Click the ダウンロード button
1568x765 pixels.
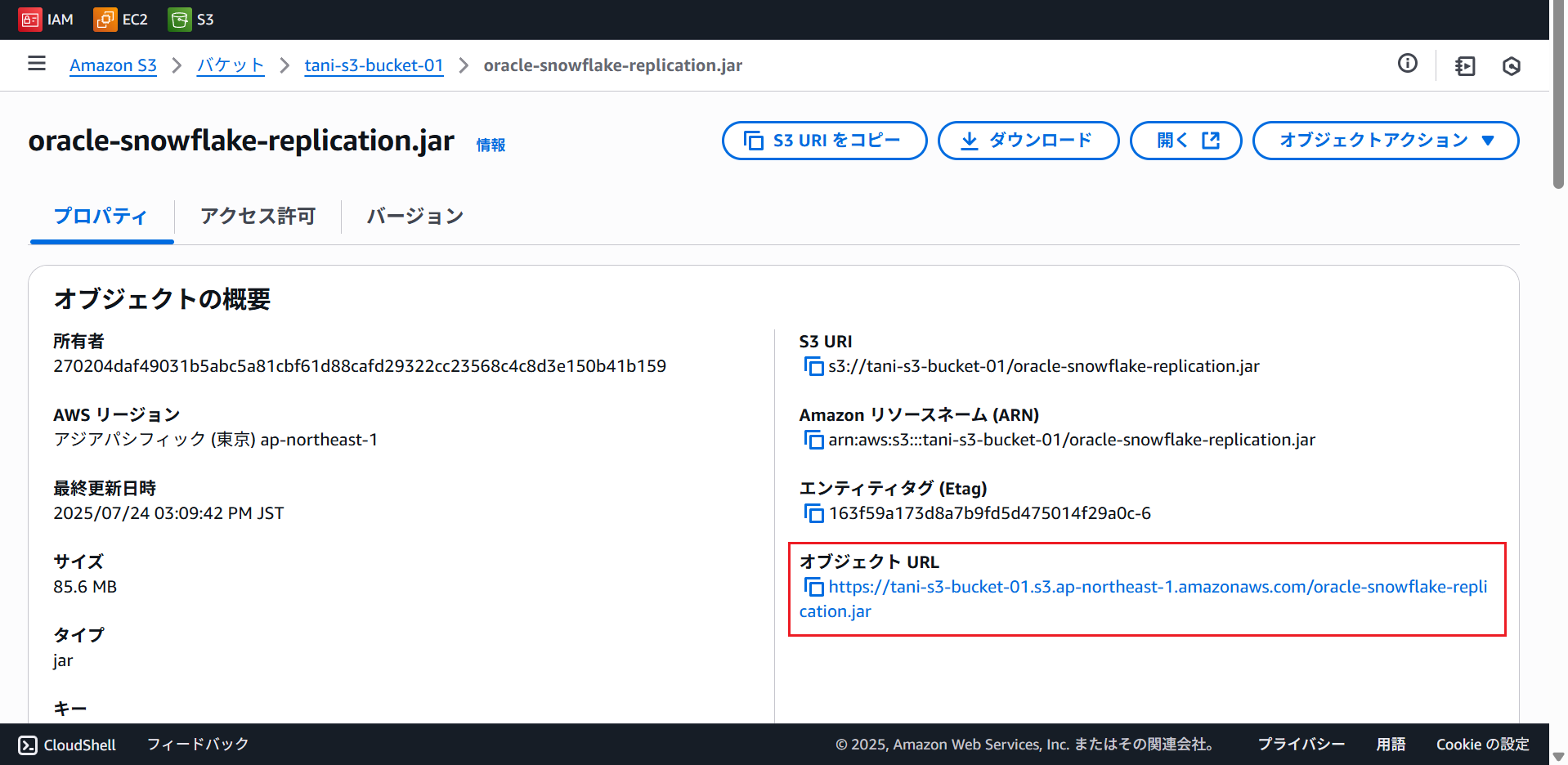click(1028, 141)
